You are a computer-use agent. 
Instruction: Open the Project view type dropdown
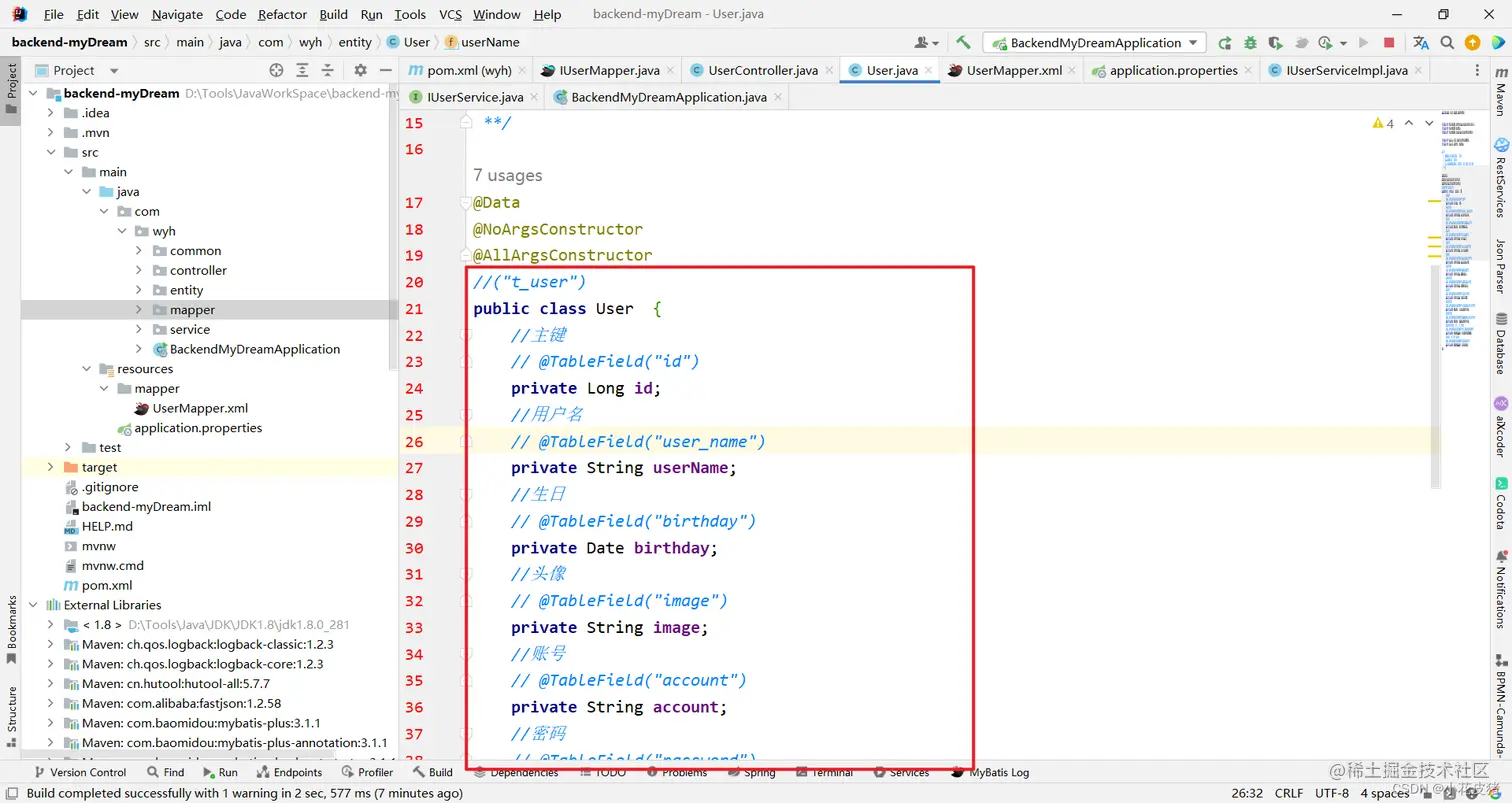pyautogui.click(x=113, y=71)
